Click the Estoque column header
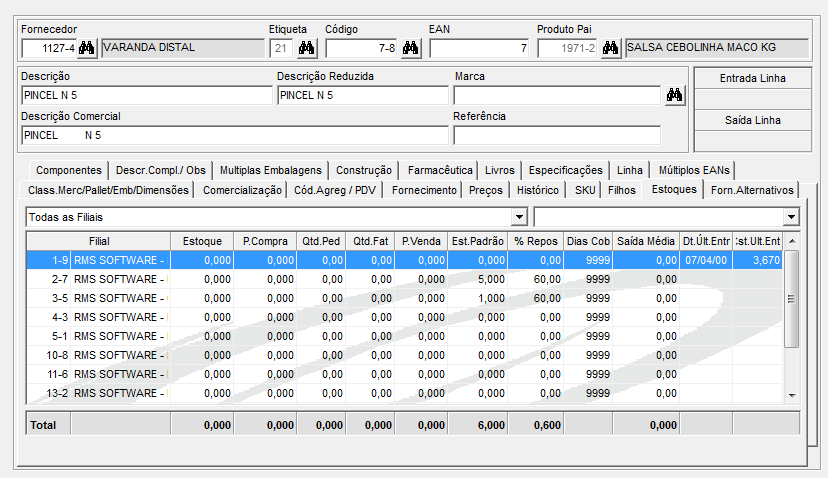828x478 pixels. tap(202, 241)
